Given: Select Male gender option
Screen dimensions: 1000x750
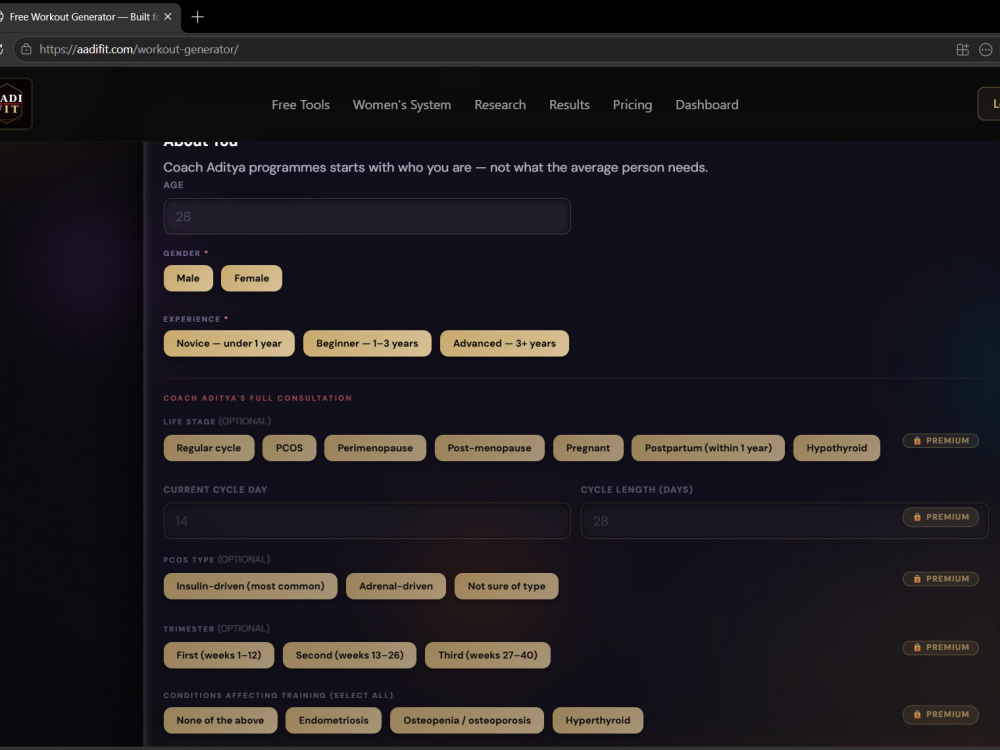Looking at the screenshot, I should (188, 278).
